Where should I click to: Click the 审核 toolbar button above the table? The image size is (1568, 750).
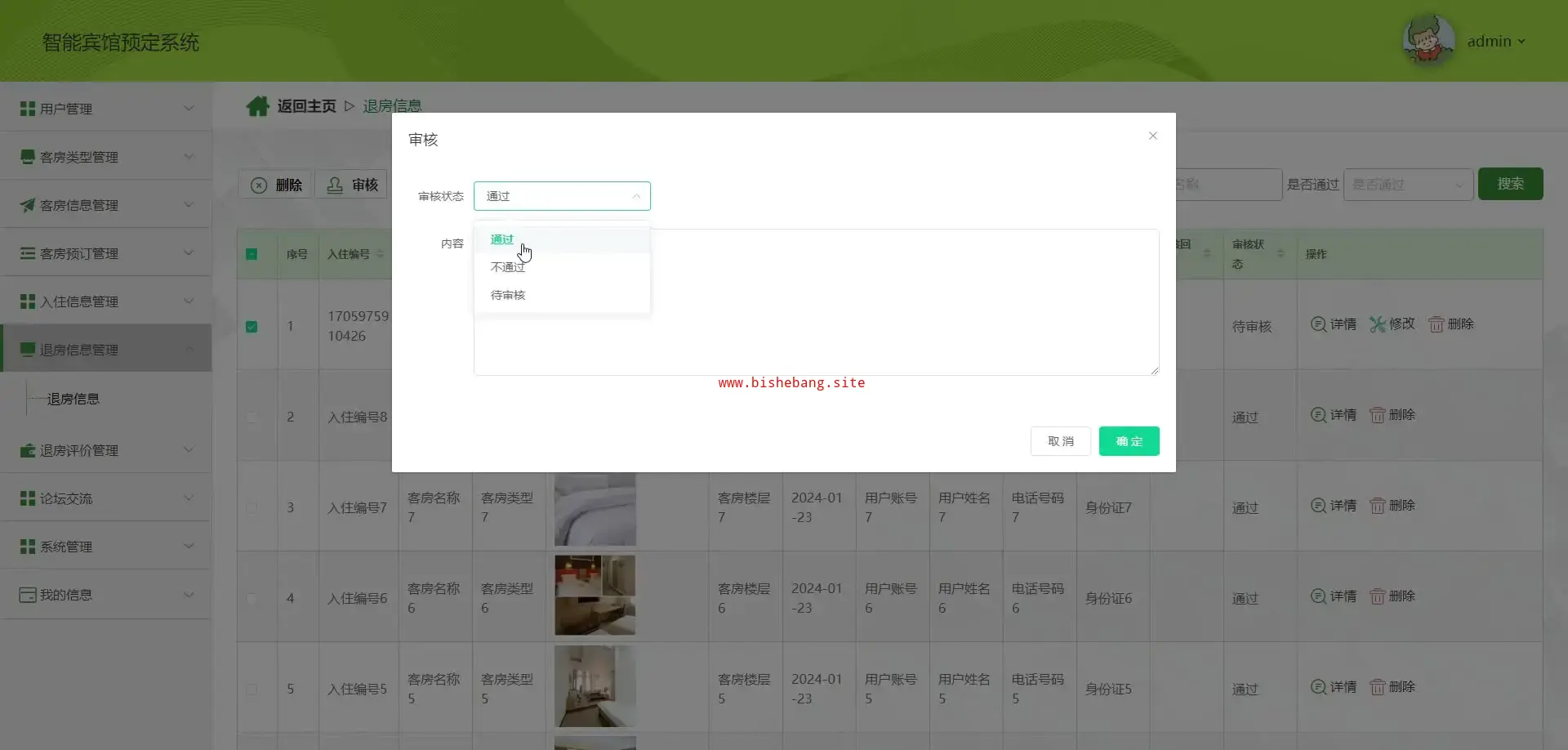tap(353, 185)
